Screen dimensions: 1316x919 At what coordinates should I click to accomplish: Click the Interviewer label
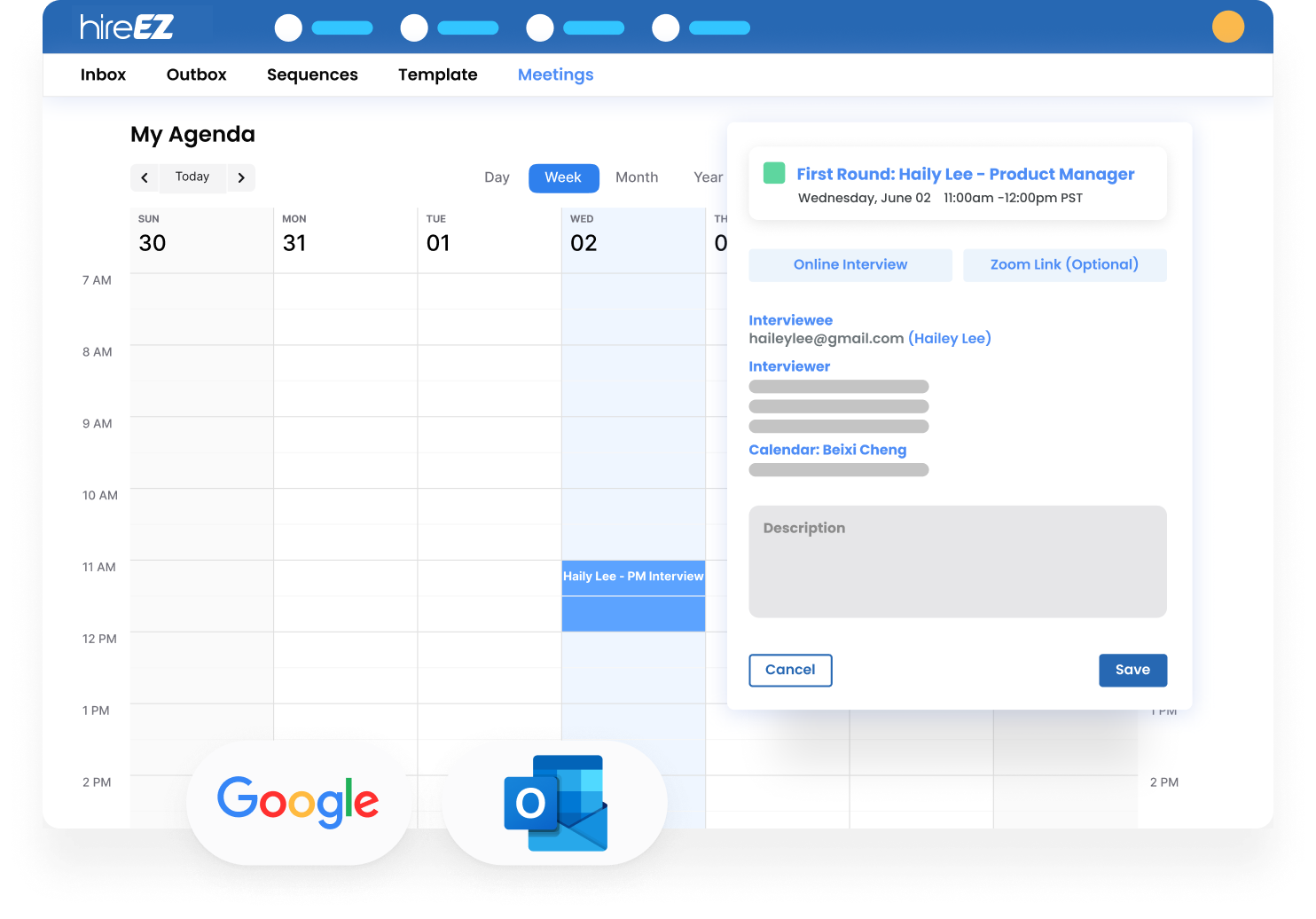tap(789, 366)
